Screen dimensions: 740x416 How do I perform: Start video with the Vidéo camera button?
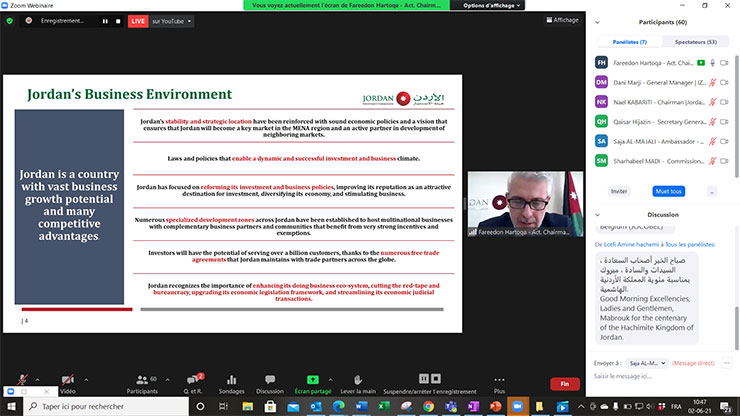67,383
